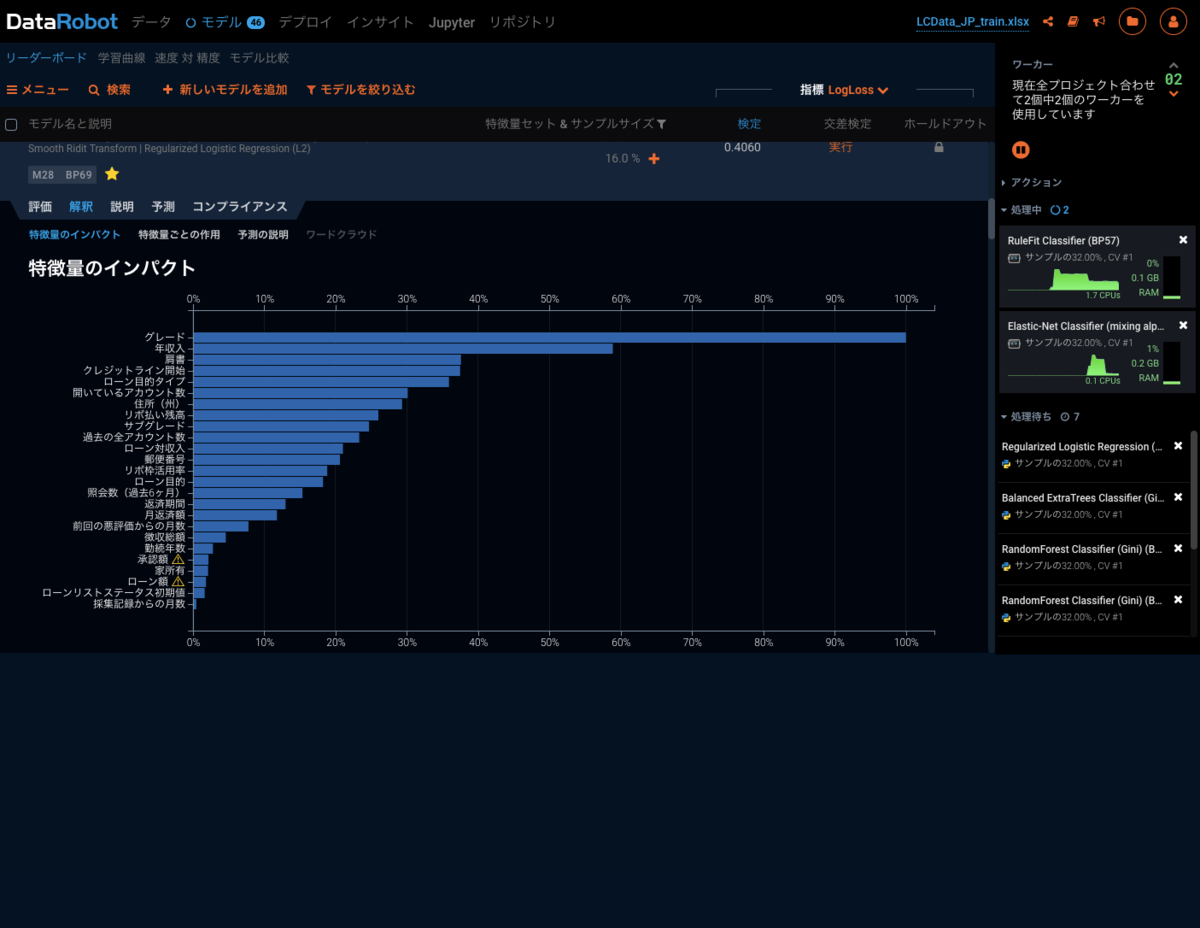This screenshot has width=1200, height=928.
Task: Click the orange plus next to 16.0 %
Action: pyautogui.click(x=654, y=158)
